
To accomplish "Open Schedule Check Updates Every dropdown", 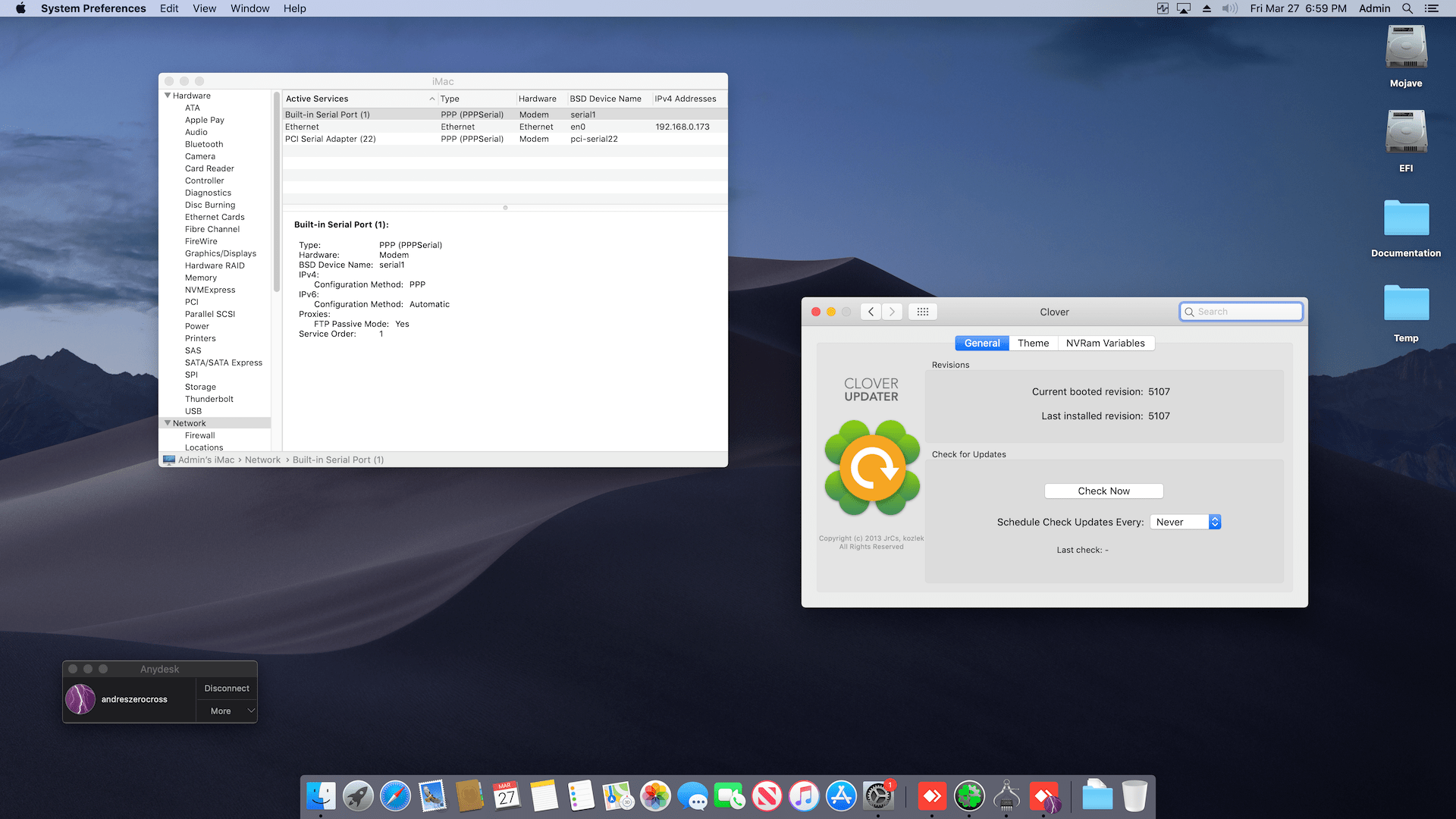I will tap(1185, 522).
